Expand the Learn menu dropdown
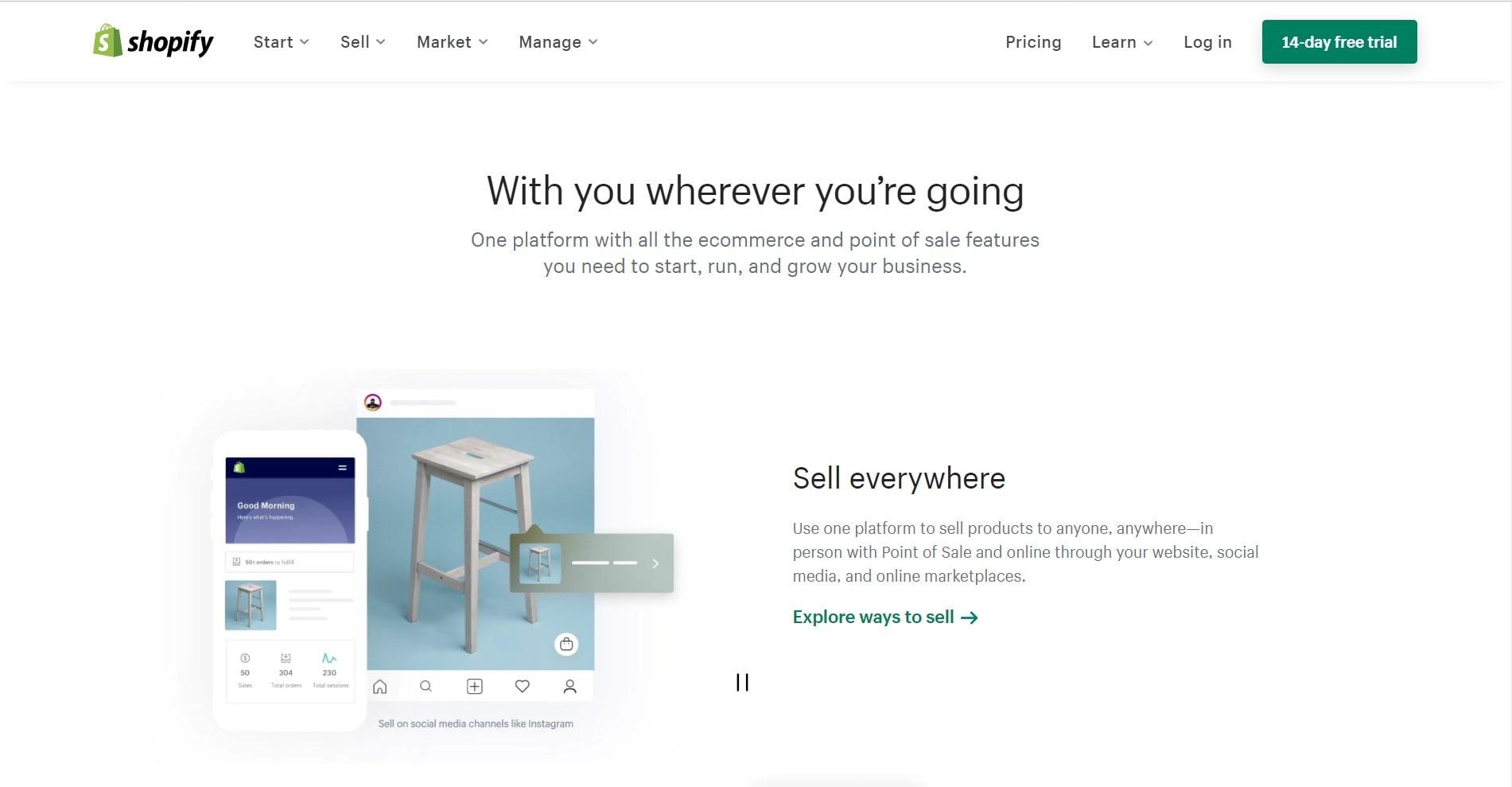The width and height of the screenshot is (1512, 787). [x=1122, y=42]
